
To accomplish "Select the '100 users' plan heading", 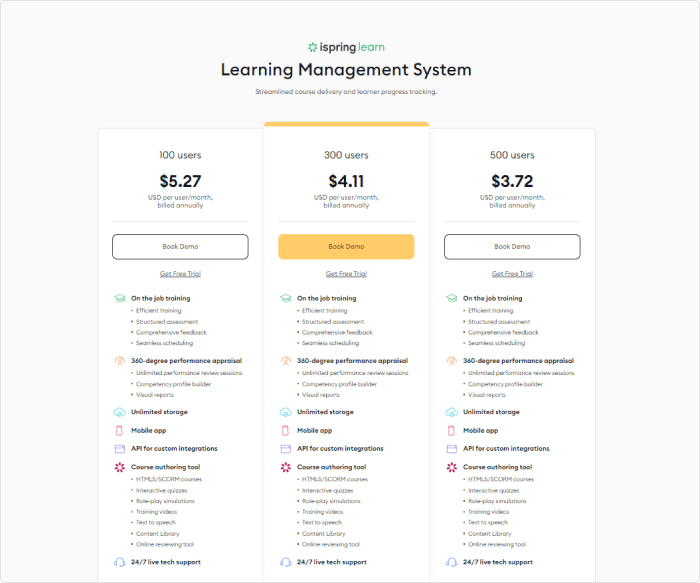I will (x=180, y=155).
